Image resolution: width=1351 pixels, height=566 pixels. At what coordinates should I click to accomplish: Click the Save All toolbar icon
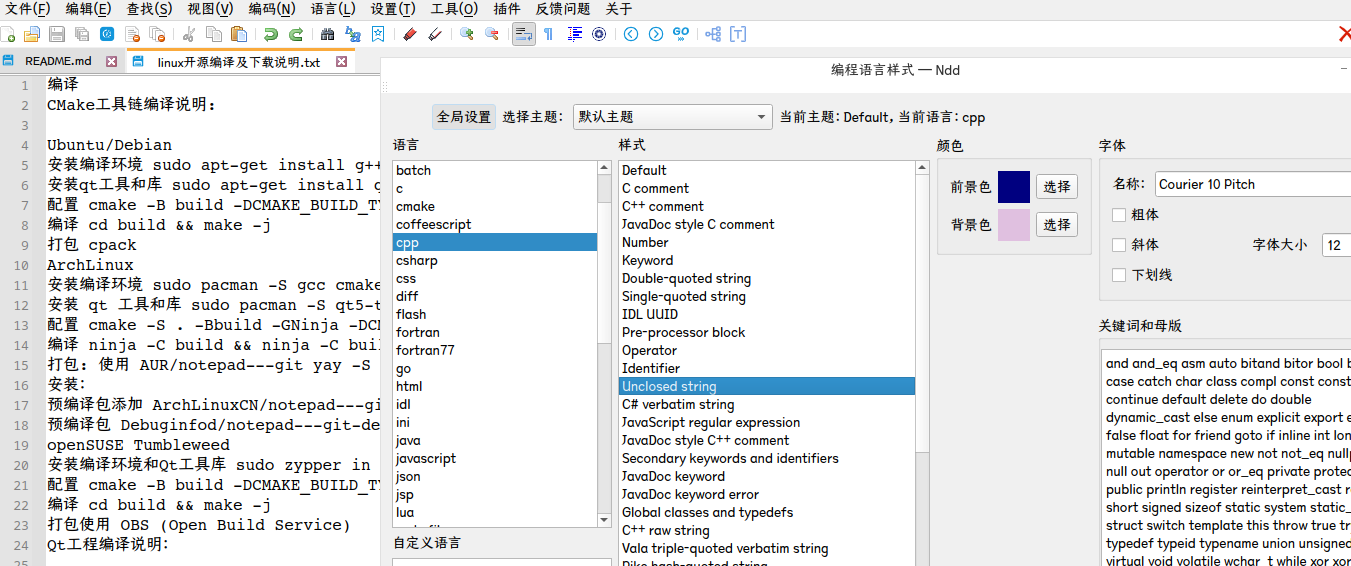[x=82, y=34]
